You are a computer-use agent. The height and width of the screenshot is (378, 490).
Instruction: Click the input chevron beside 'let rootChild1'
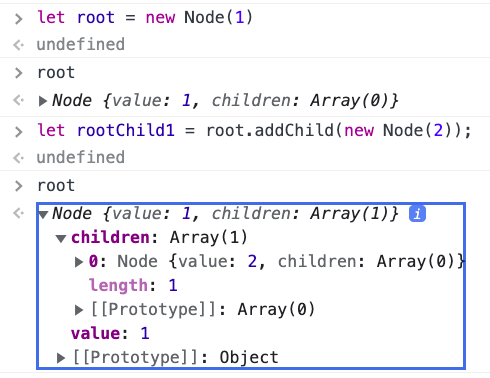(19, 132)
